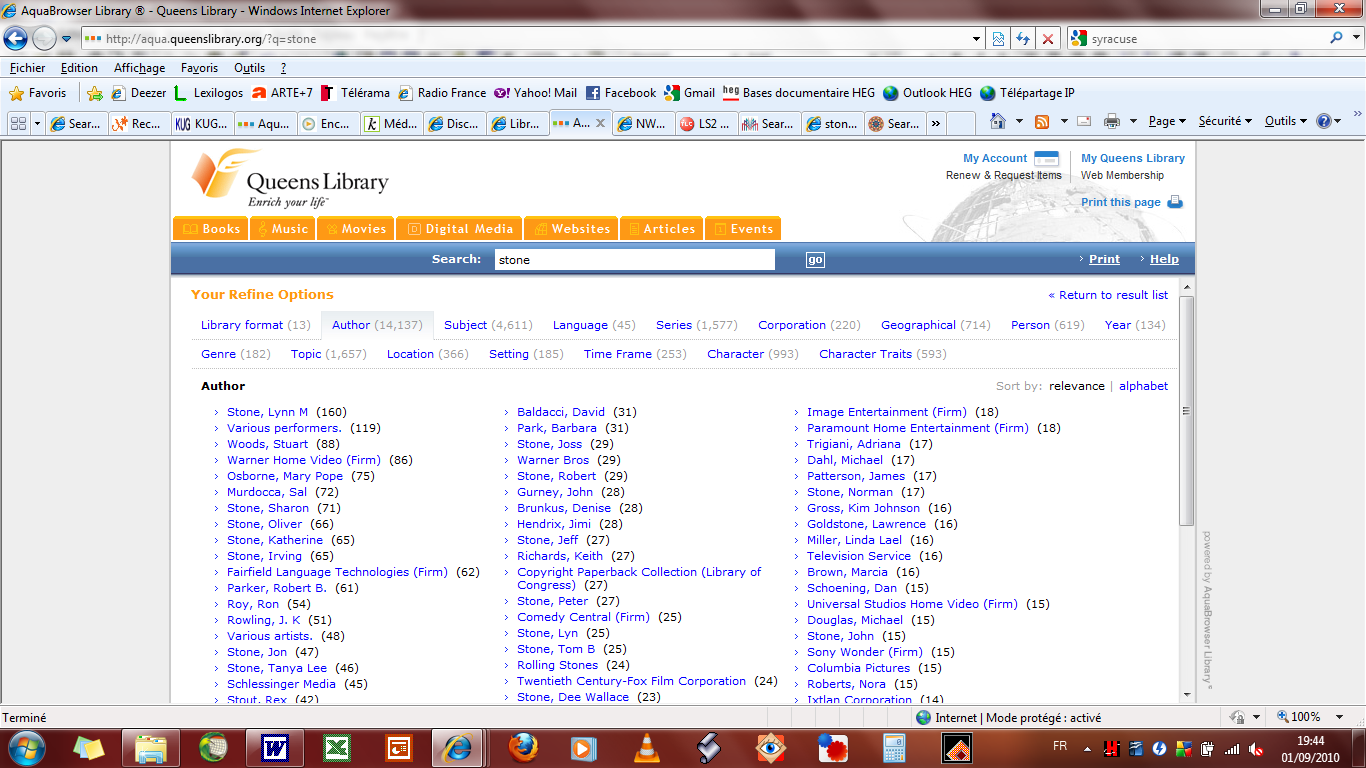Viewport: 1366px width, 768px height.
Task: Open the Sécurité dropdown menu
Action: point(1225,121)
